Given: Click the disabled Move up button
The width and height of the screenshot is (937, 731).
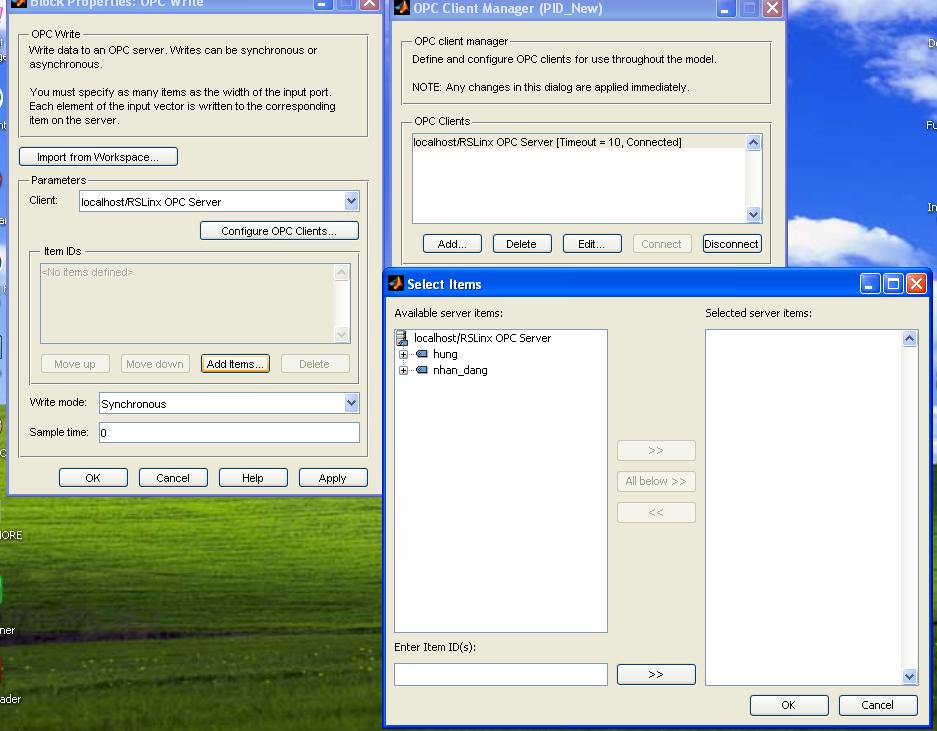Looking at the screenshot, I should 75,363.
